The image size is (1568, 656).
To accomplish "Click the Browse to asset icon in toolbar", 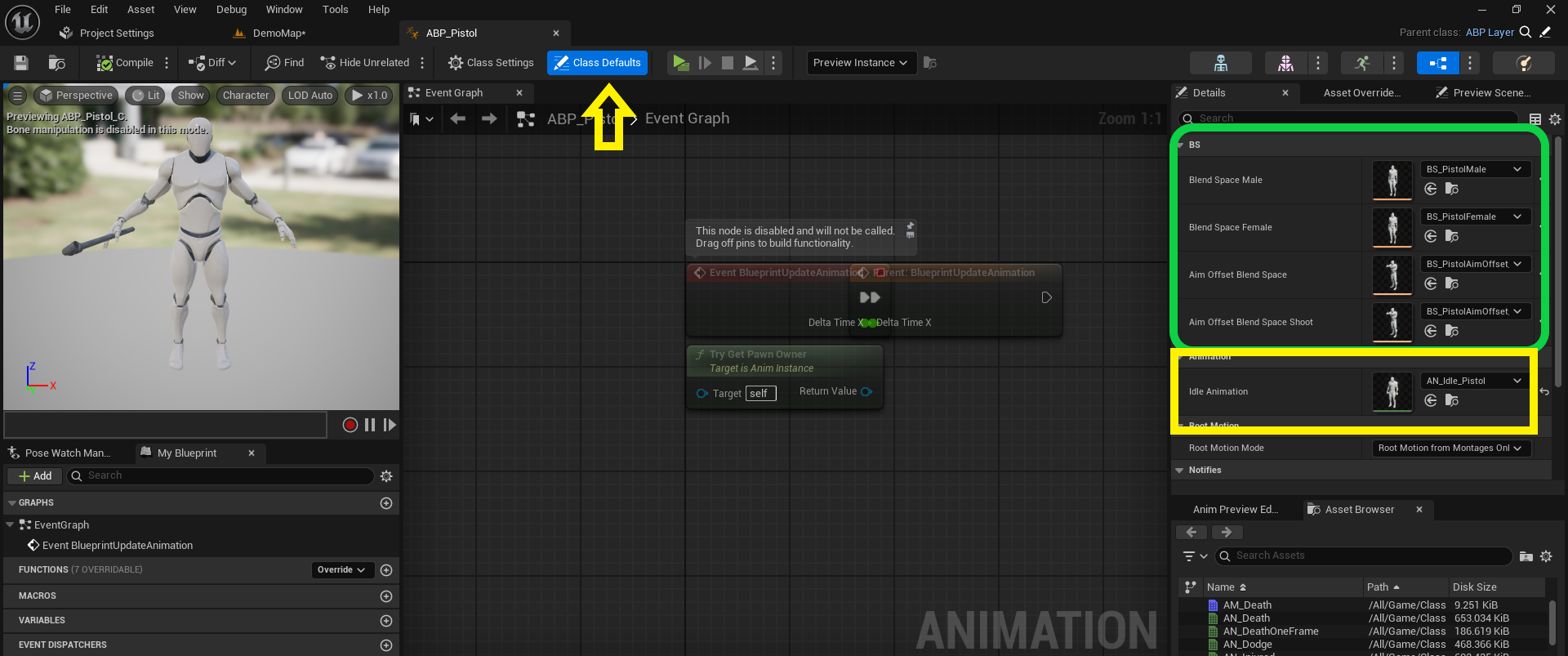I will 56,63.
